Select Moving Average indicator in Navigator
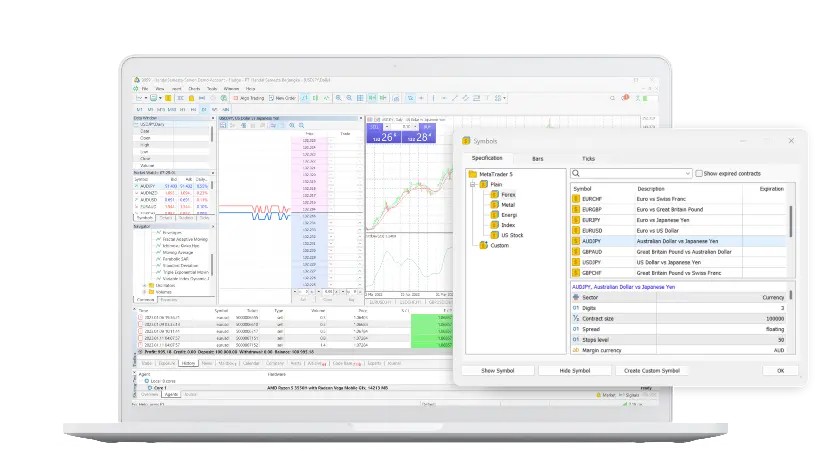This screenshot has height=473, width=822. click(175, 253)
